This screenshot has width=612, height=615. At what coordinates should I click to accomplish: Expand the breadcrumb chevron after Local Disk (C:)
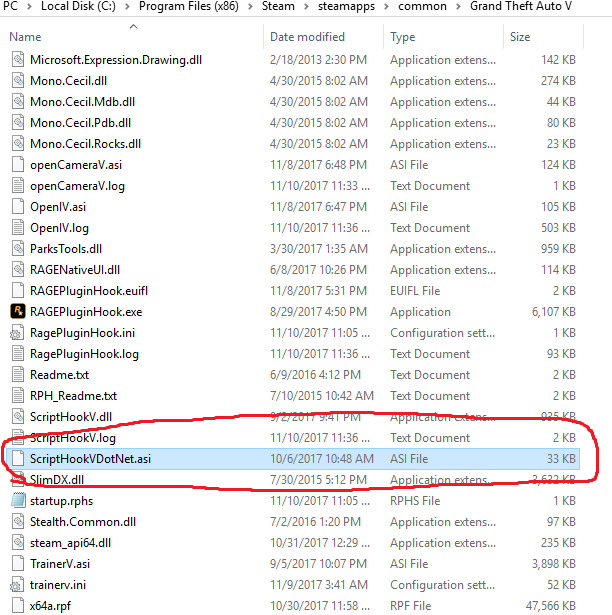pyautogui.click(x=127, y=7)
